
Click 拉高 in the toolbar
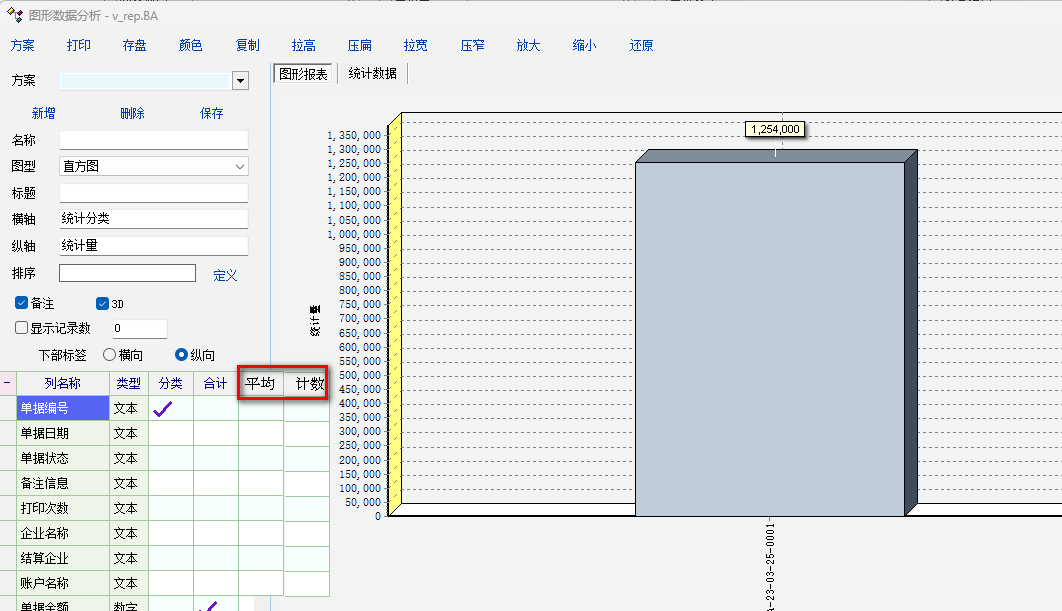click(304, 45)
